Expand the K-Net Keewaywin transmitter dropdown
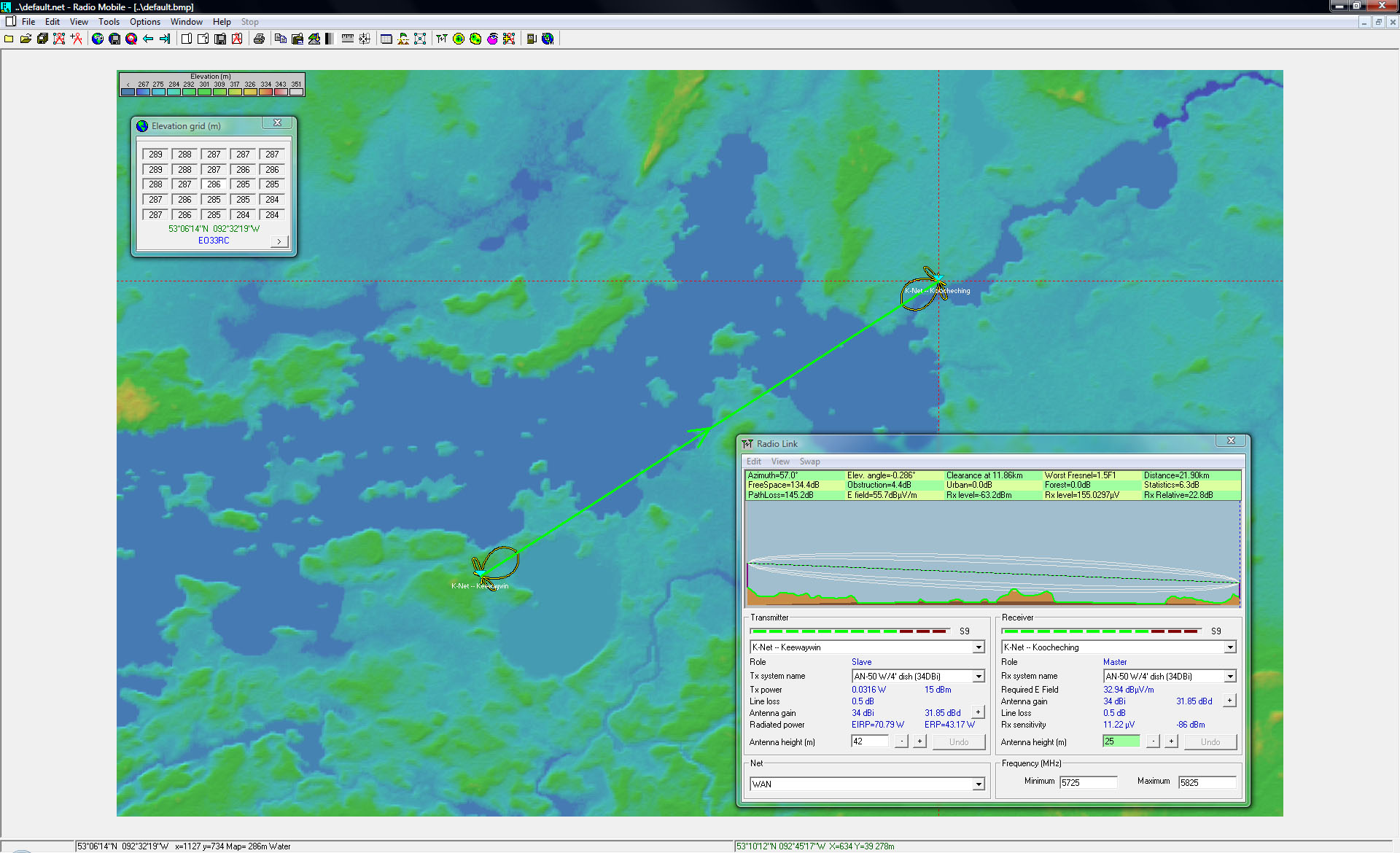Screen dimensions: 1400x853 [979, 647]
